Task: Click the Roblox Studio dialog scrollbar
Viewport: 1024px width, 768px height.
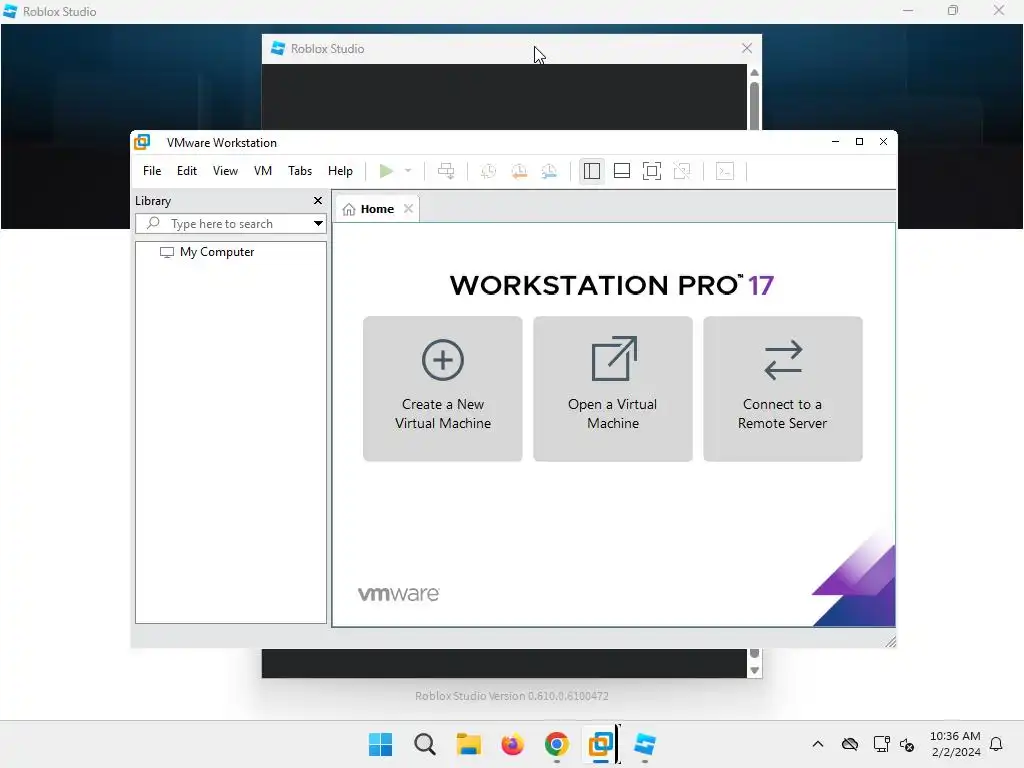Action: [754, 104]
